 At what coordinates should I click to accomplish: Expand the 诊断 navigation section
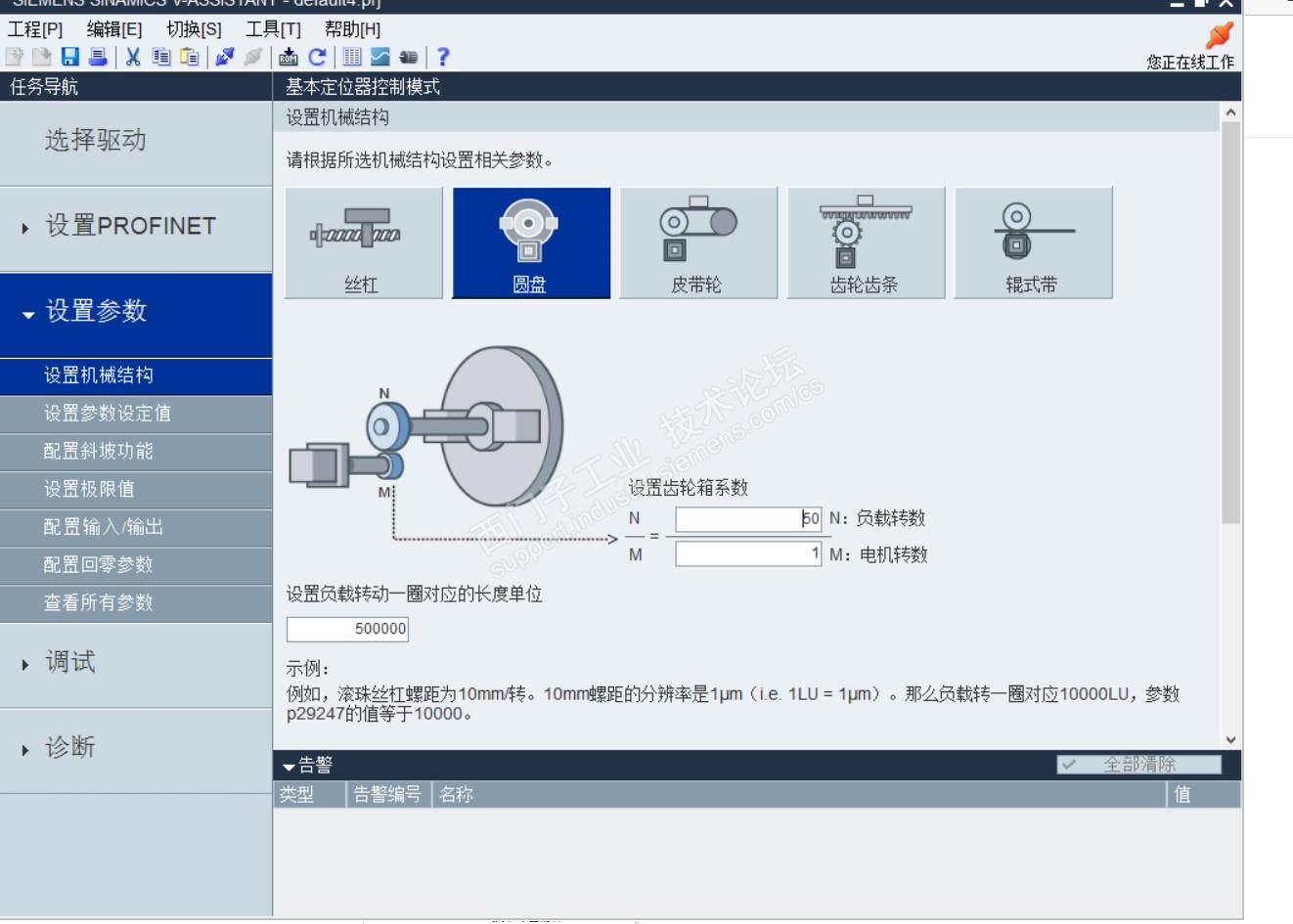136,749
